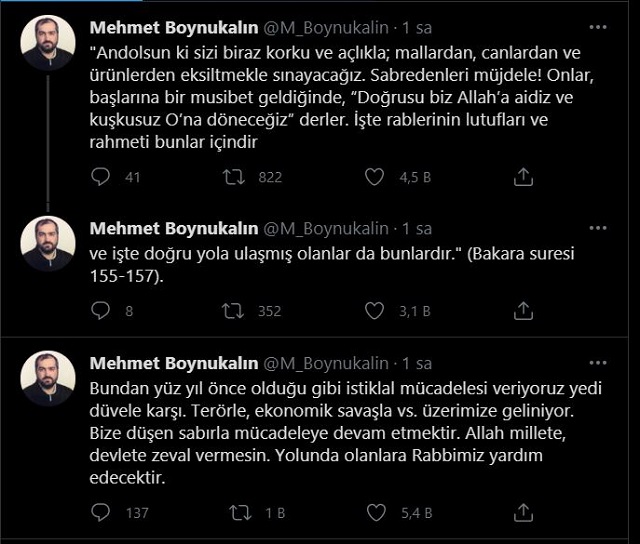
Task: Share the istiklal mücadelesi tweet
Action: tap(522, 513)
